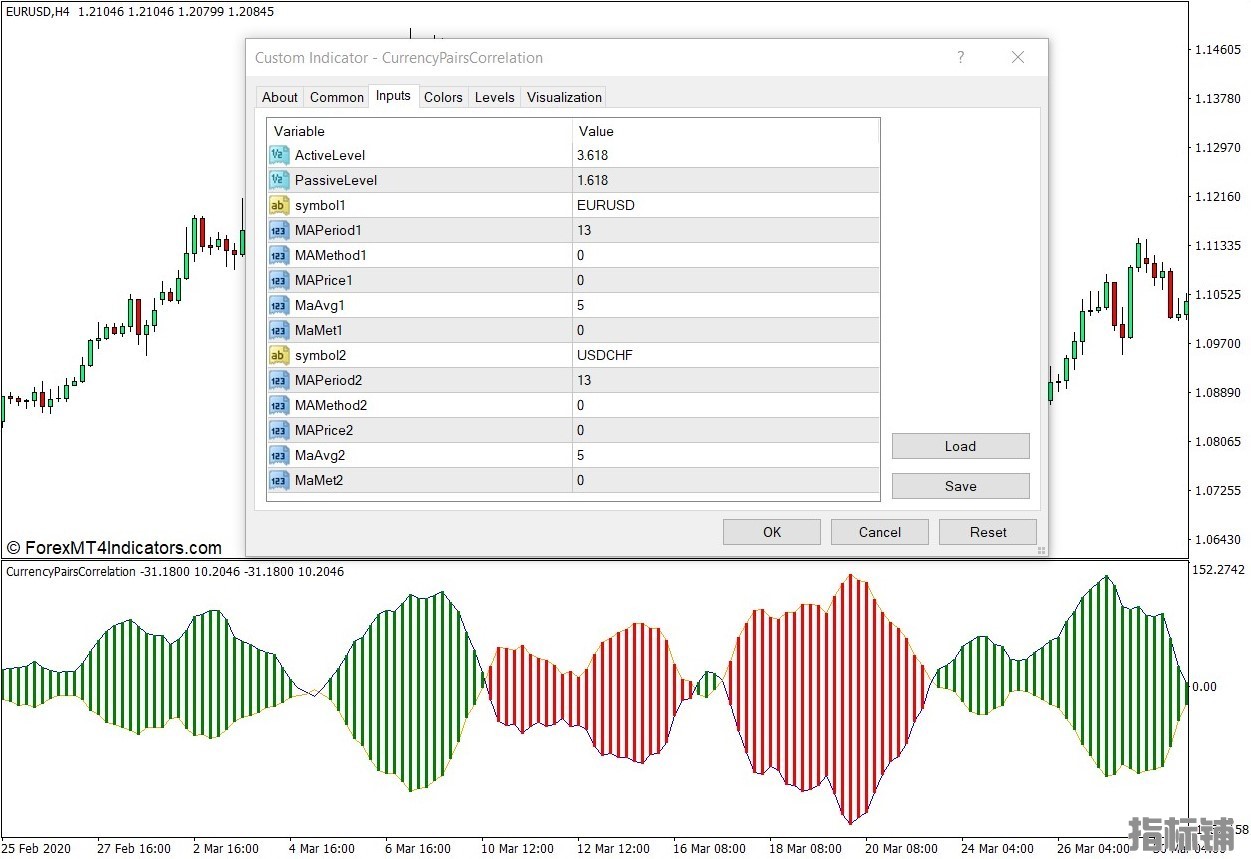Click the dialog resize grip corner
The width and height of the screenshot is (1251, 859).
tap(1041, 550)
